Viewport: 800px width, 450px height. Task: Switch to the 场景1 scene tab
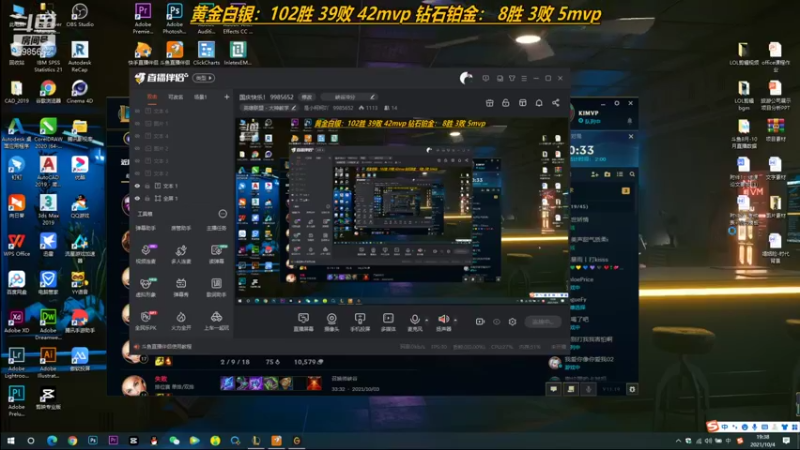[201, 97]
